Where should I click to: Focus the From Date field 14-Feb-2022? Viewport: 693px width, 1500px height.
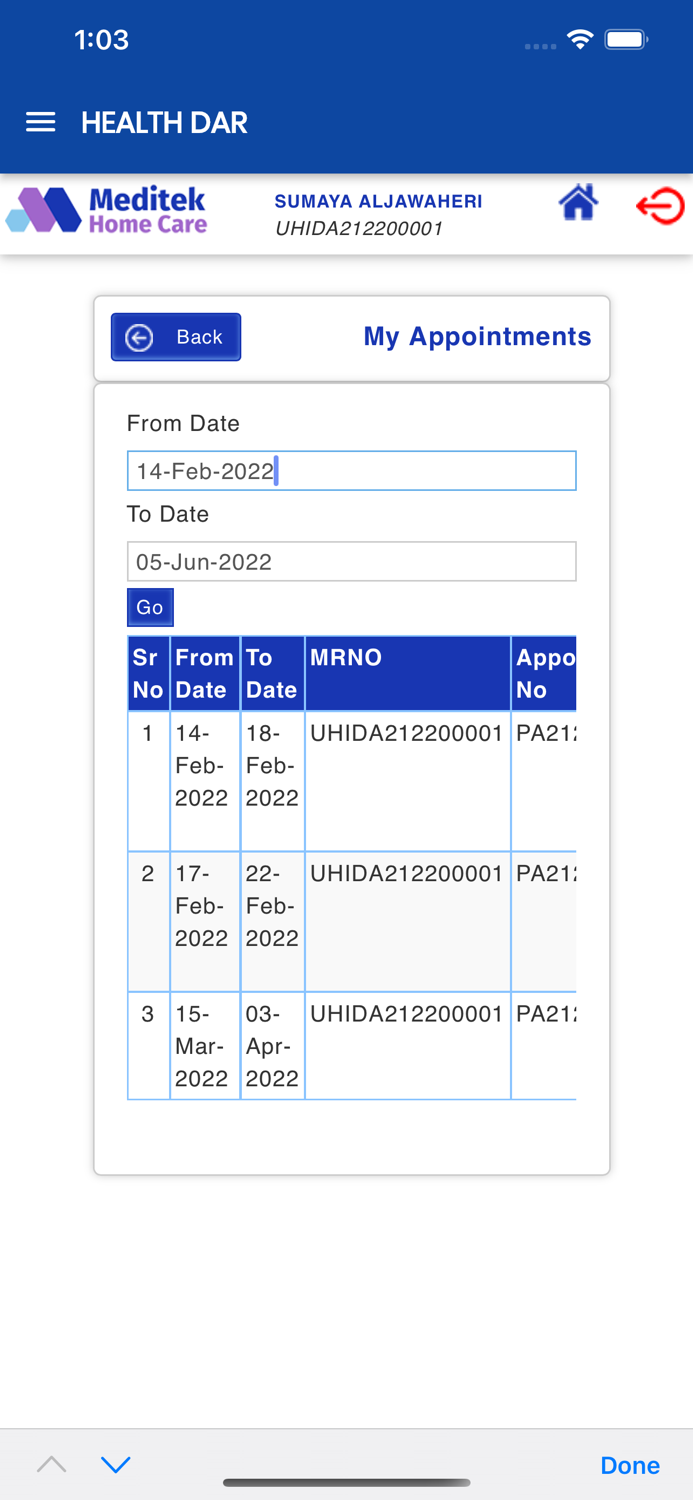click(x=352, y=471)
